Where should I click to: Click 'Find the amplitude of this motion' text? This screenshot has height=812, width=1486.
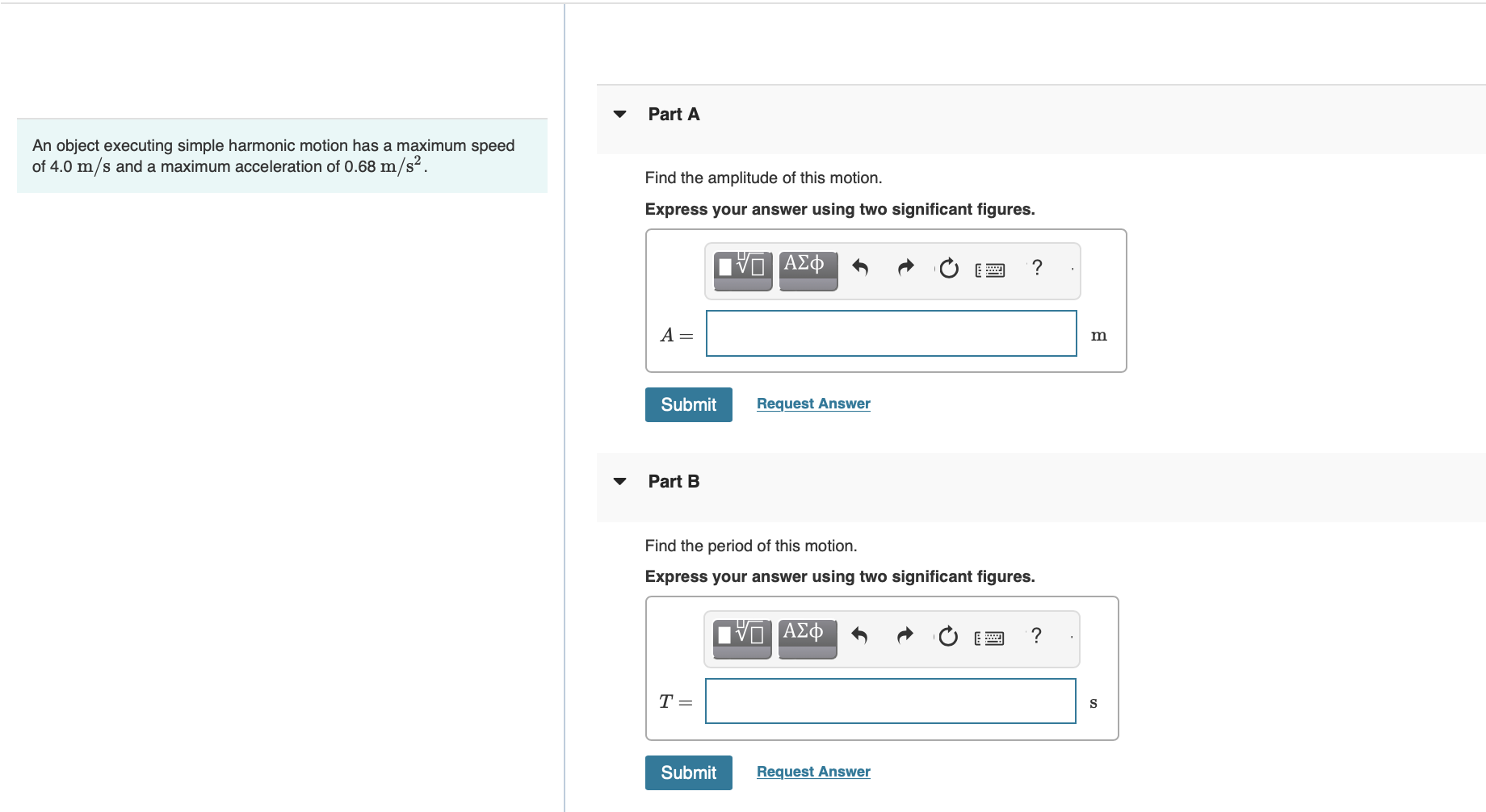[763, 178]
